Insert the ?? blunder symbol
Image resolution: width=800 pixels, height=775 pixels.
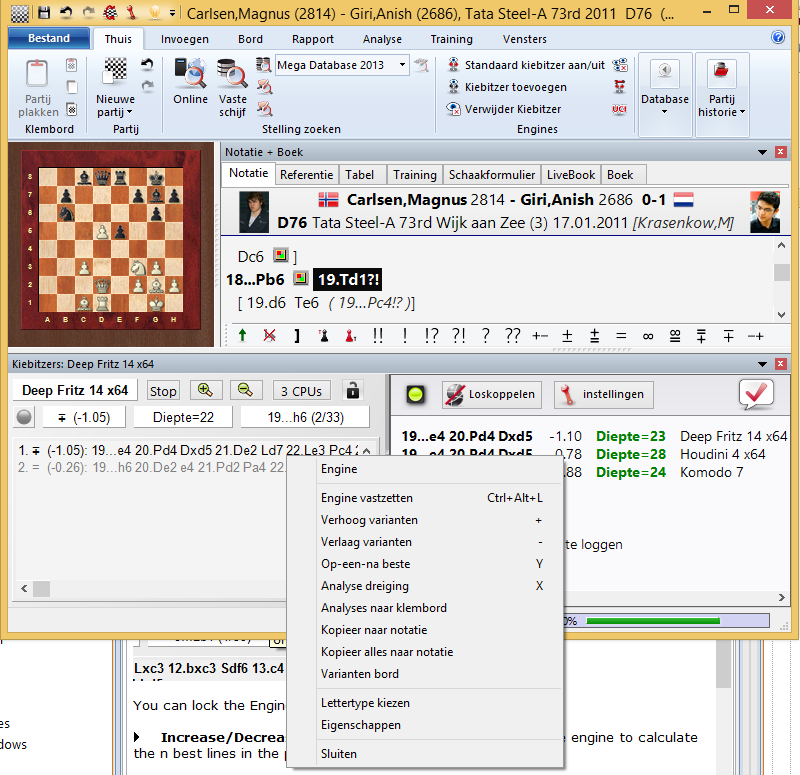tap(512, 336)
